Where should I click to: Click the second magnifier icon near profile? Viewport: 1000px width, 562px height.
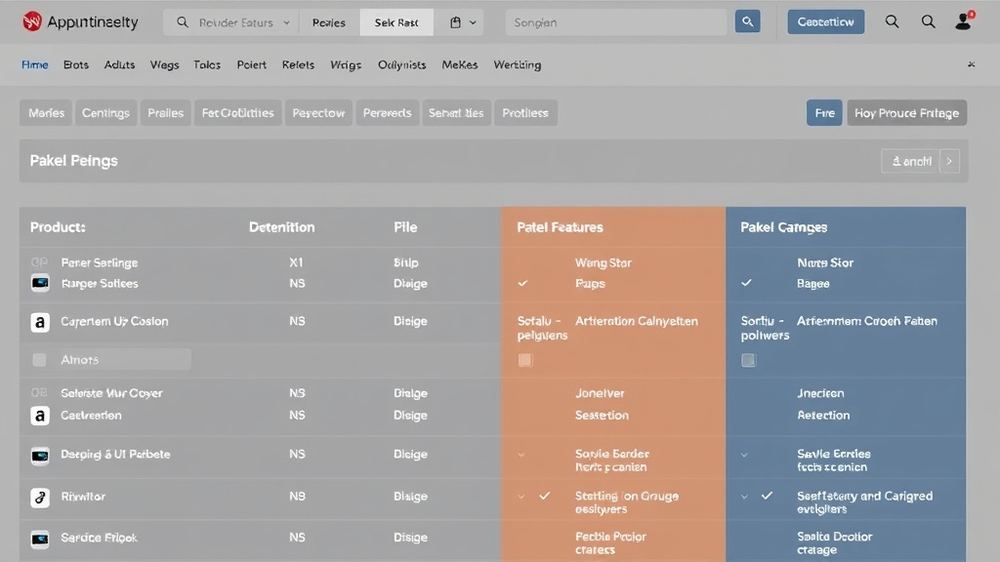click(x=928, y=22)
